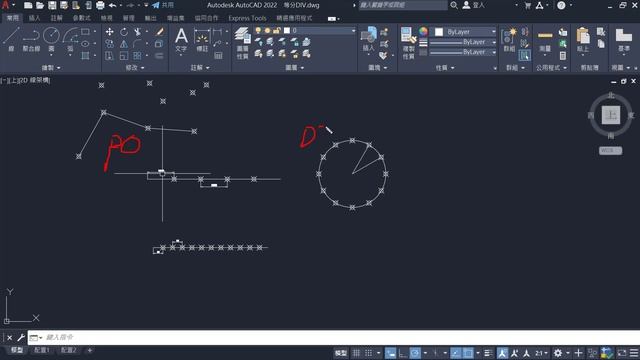Toggle annotation visibility in status bar
640x360 pixels.
[502, 353]
